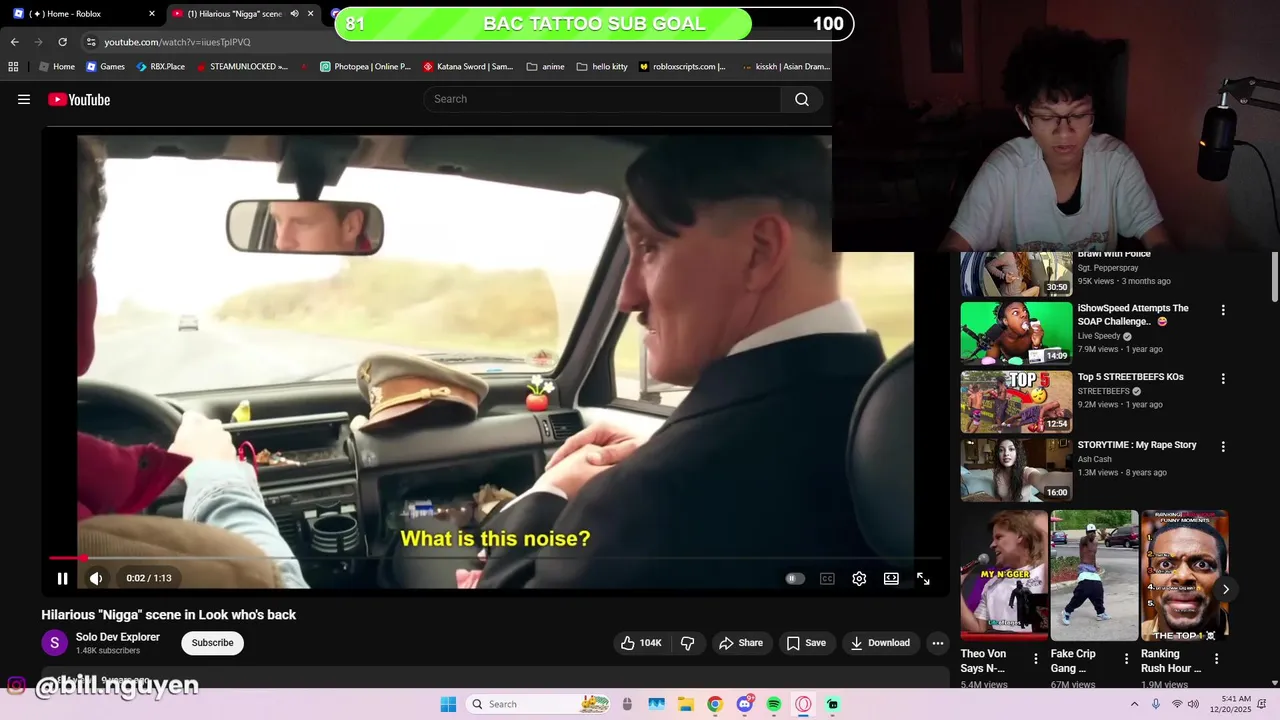1280x720 pixels.
Task: Click the YouTube logo
Action: [79, 99]
